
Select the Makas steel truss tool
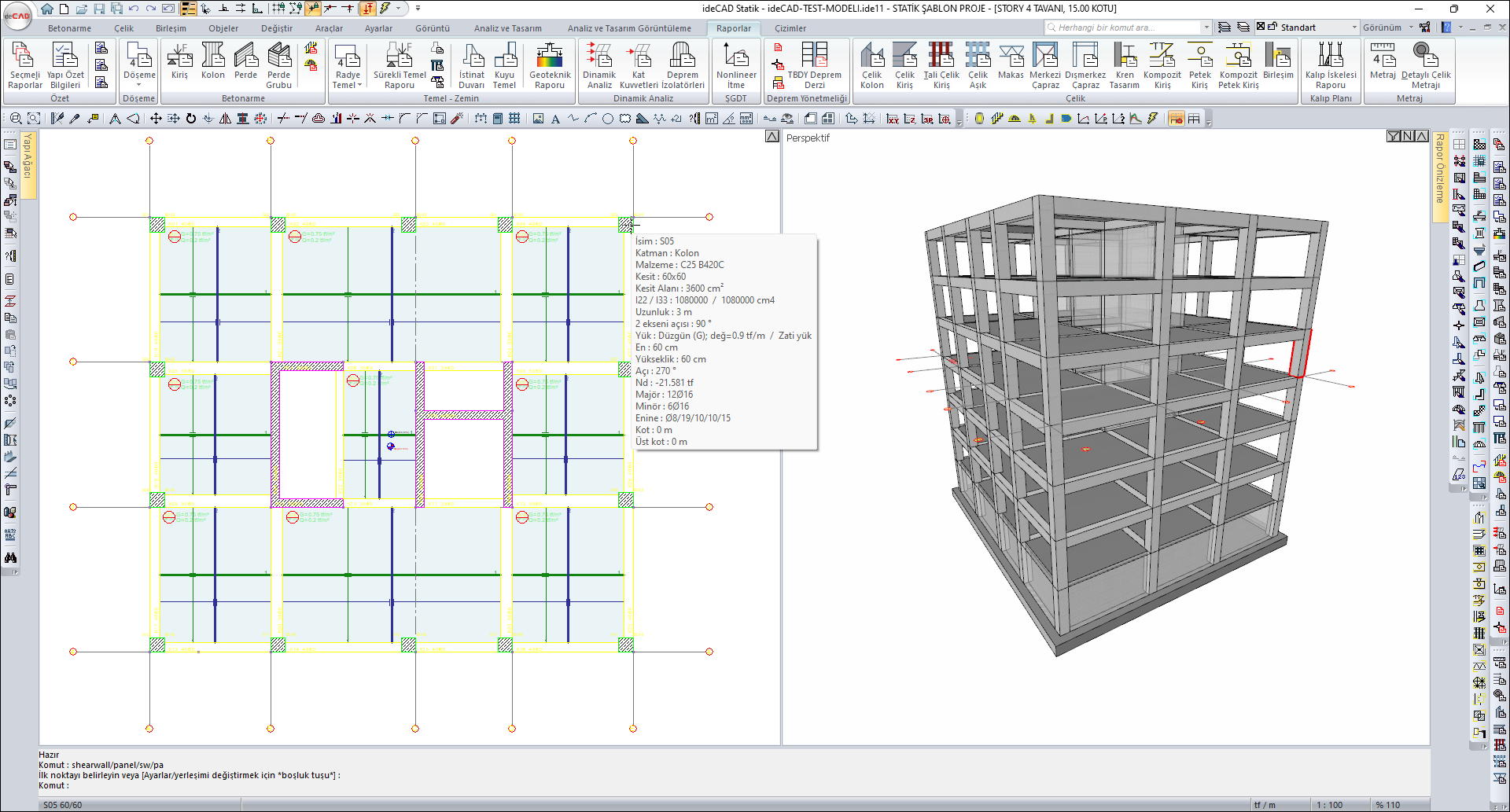(1011, 62)
